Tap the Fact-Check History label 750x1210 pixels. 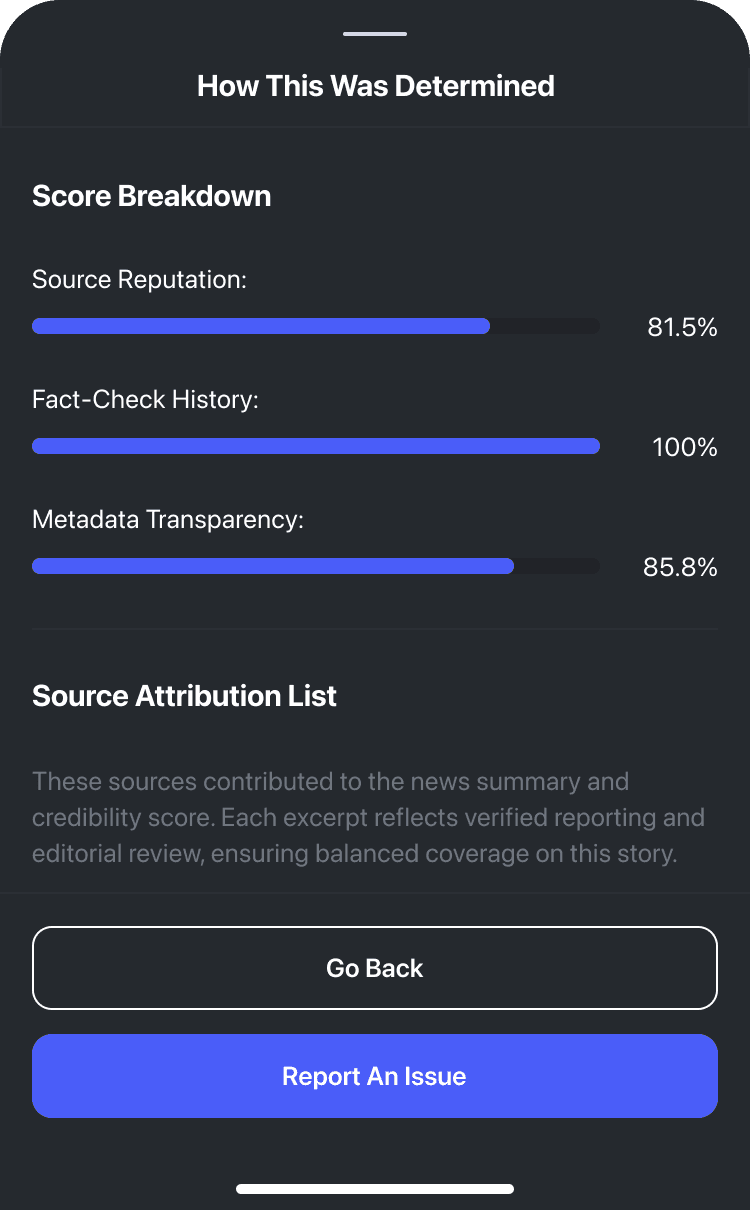click(x=145, y=399)
